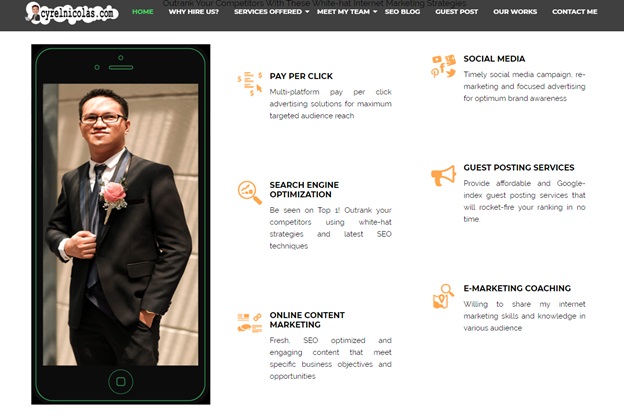
Task: Click the Online Content Marketing icon
Action: tap(250, 323)
